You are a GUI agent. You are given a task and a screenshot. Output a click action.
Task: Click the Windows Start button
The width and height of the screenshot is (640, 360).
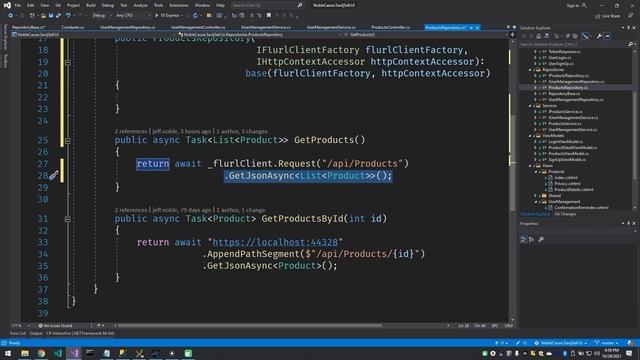click(x=8, y=353)
